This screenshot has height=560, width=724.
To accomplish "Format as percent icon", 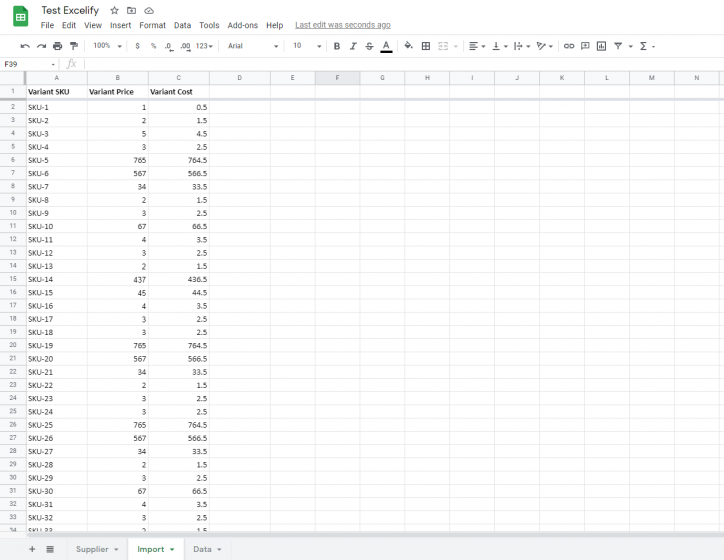I will tap(153, 46).
